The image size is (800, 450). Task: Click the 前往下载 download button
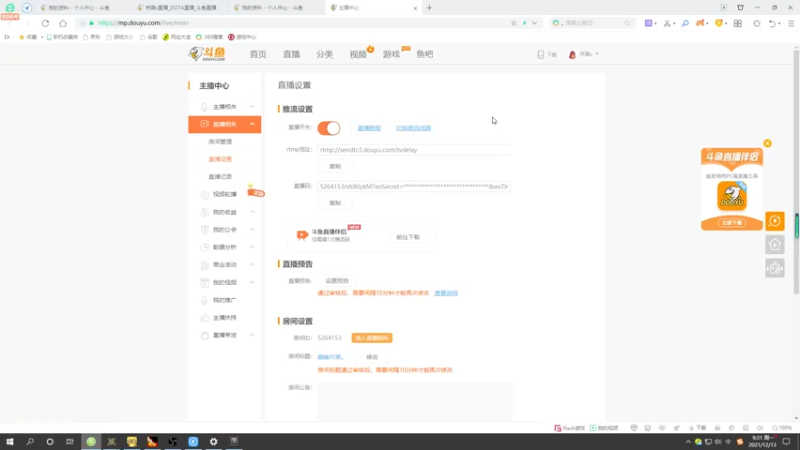coord(408,237)
